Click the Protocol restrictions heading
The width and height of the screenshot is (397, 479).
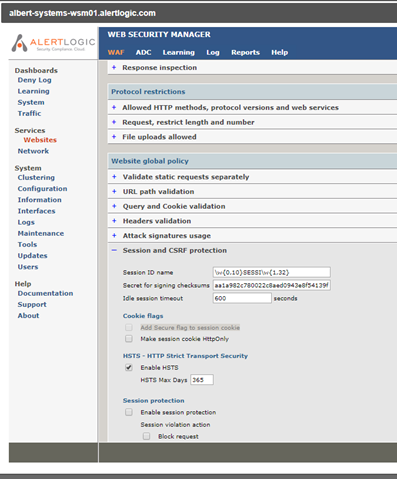148,92
